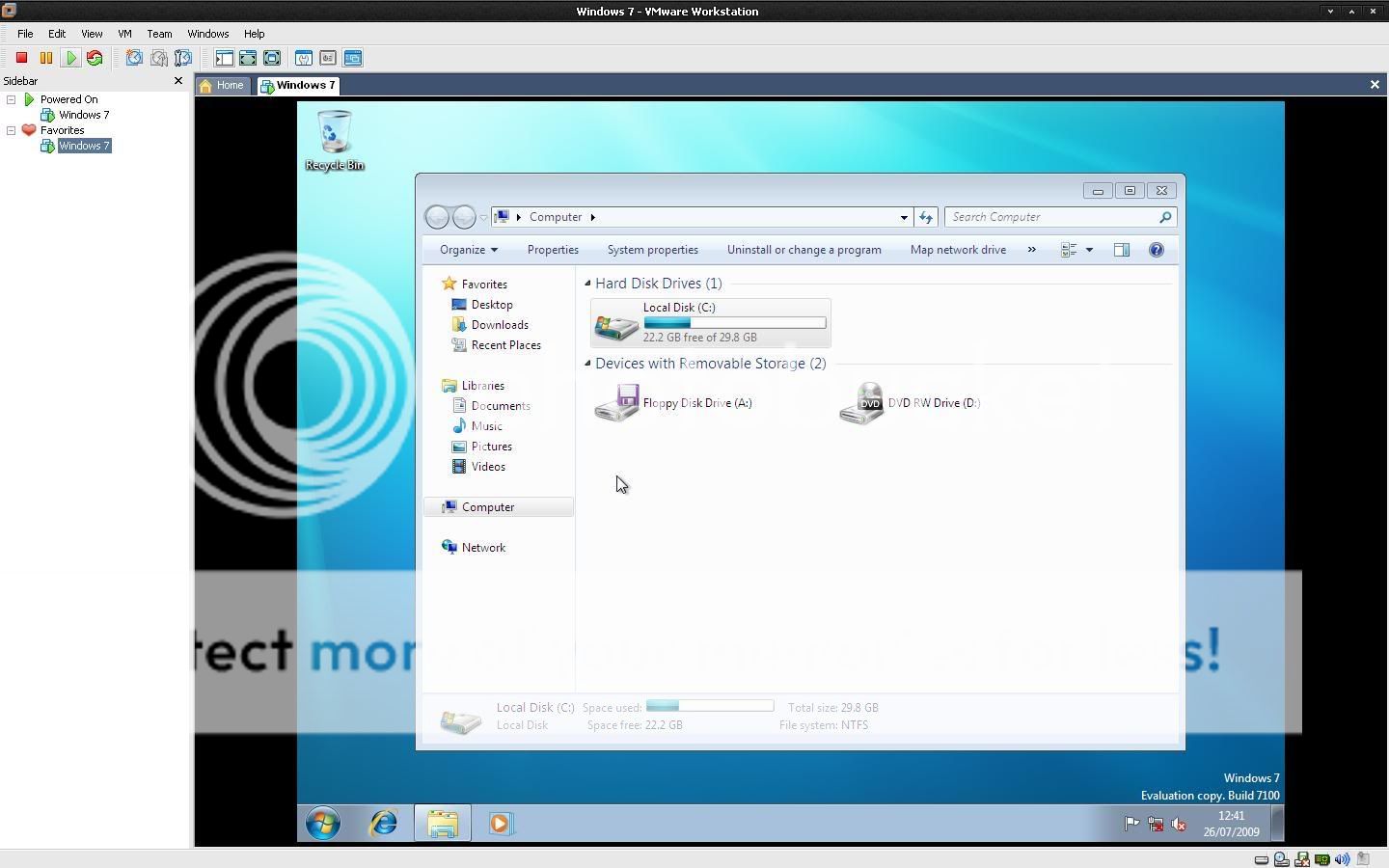Toggle the Explorer preview pane icon

[x=1122, y=250]
